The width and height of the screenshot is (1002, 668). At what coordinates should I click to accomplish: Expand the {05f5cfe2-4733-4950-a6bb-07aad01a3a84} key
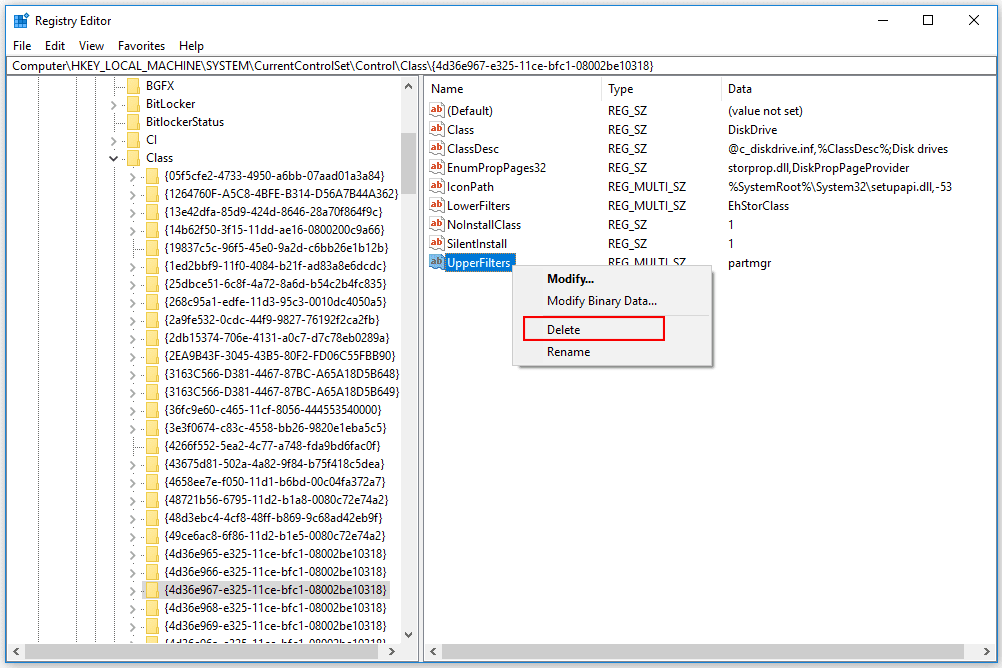tap(132, 176)
